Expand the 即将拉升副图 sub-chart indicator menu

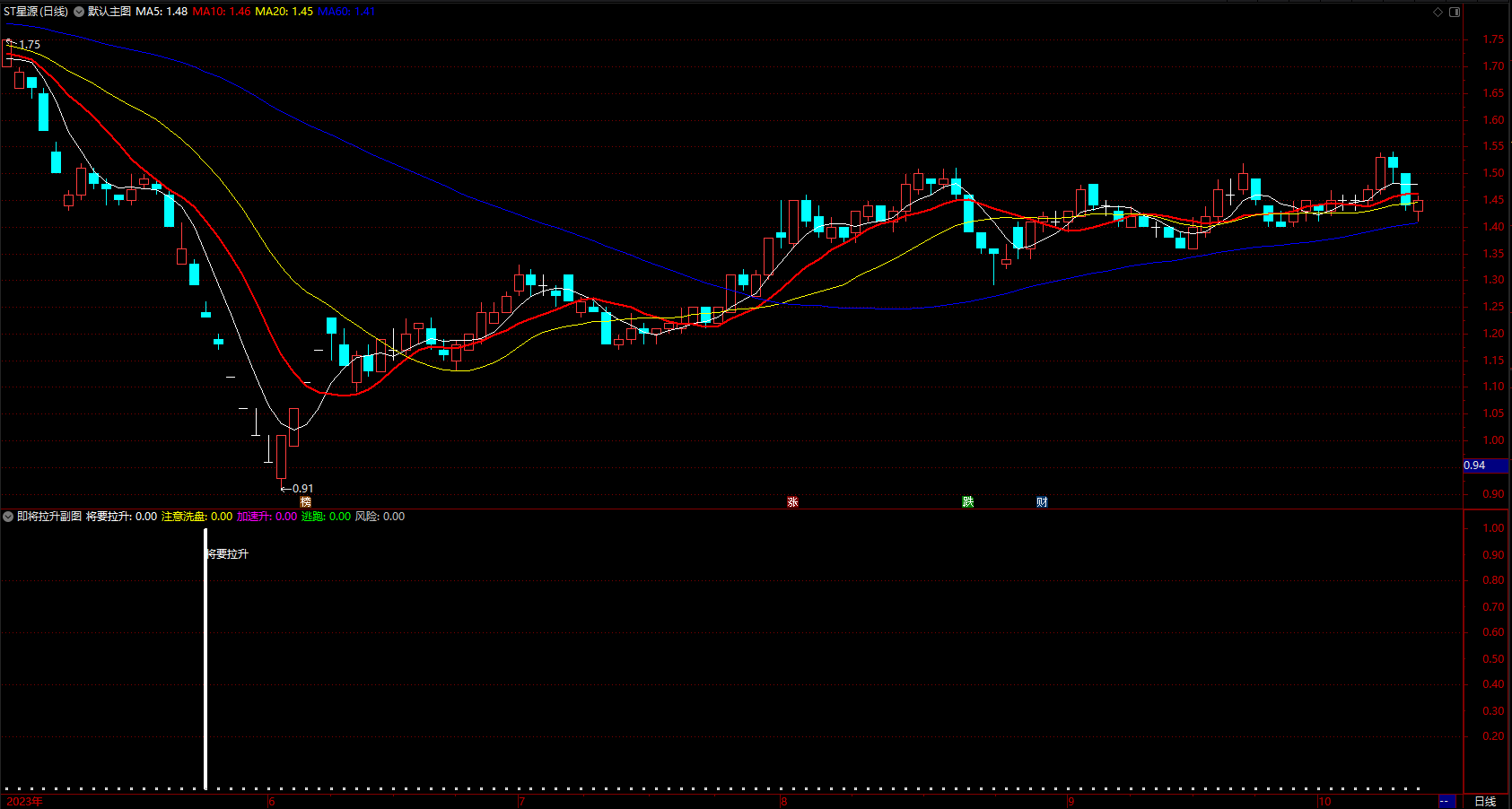tap(8, 517)
